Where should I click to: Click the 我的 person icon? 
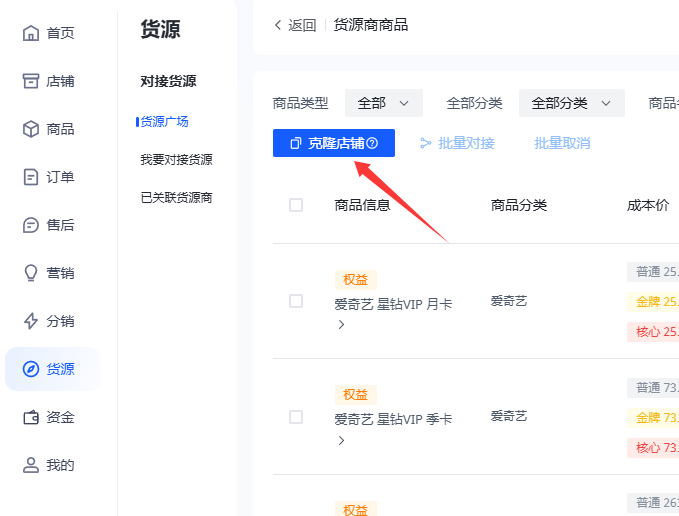click(x=31, y=465)
